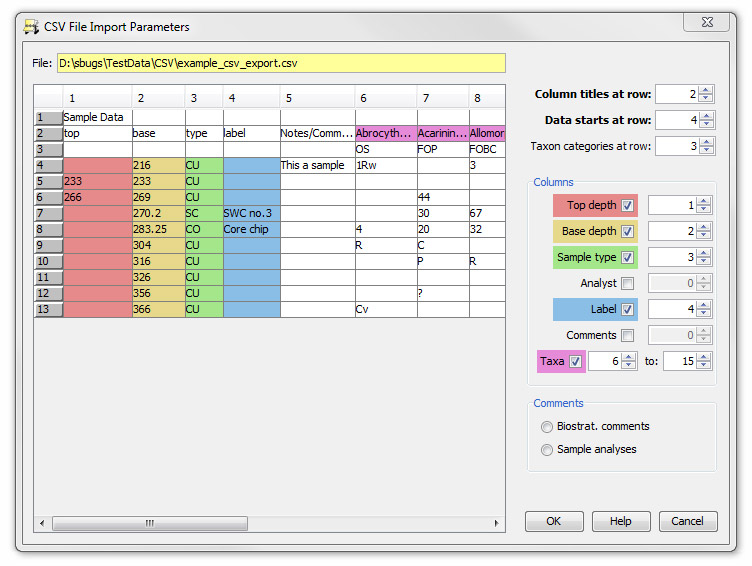752x566 pixels.
Task: Increase the Taxa start column value
Action: (629, 357)
